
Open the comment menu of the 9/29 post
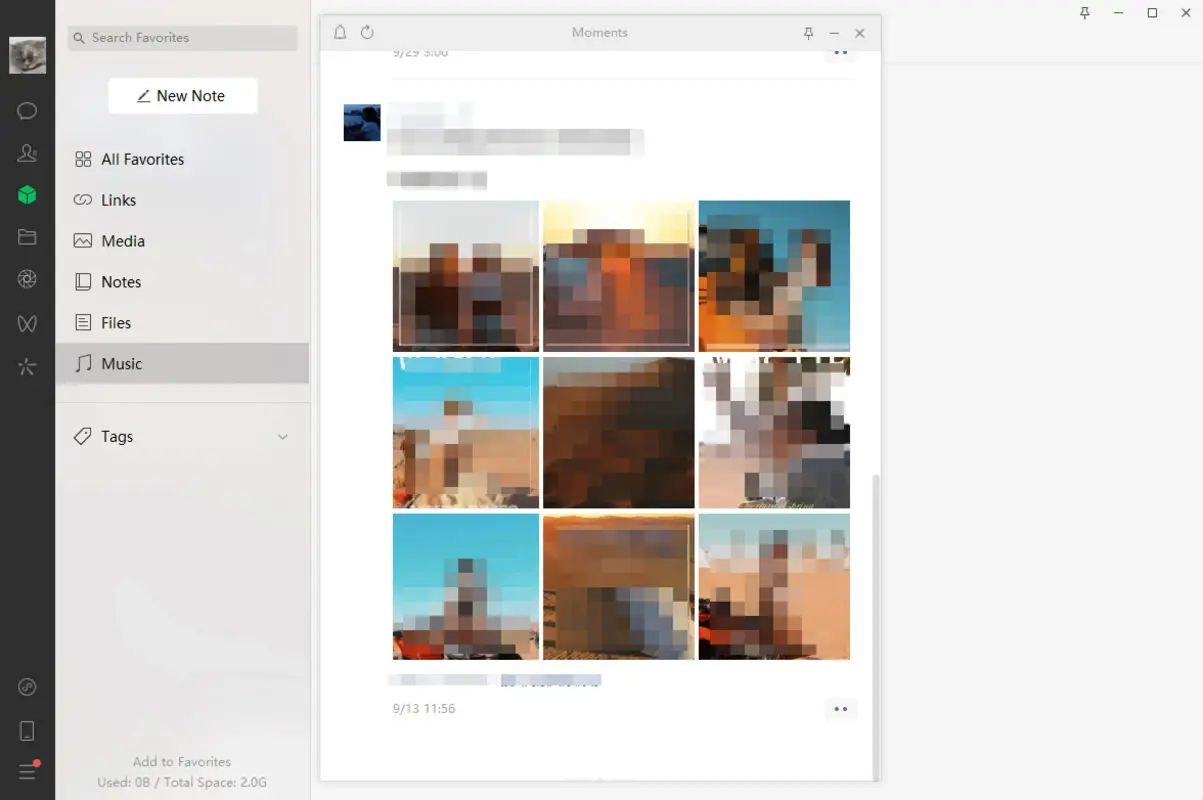click(840, 52)
